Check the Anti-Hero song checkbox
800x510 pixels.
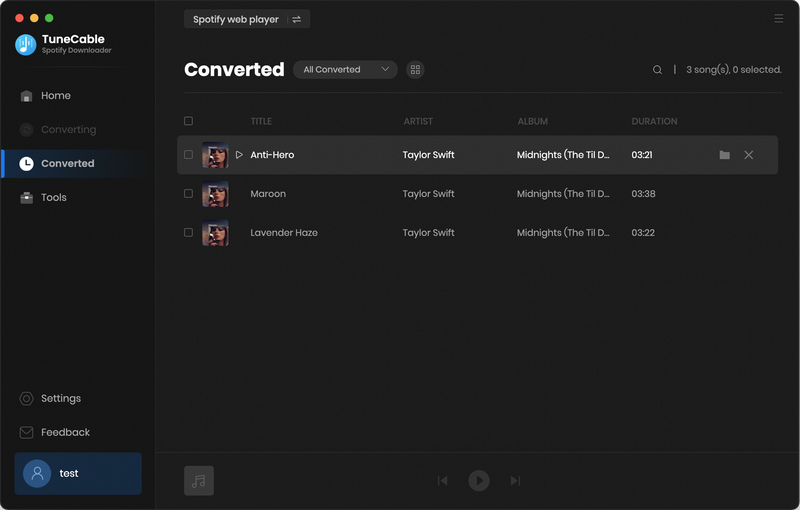coord(188,155)
